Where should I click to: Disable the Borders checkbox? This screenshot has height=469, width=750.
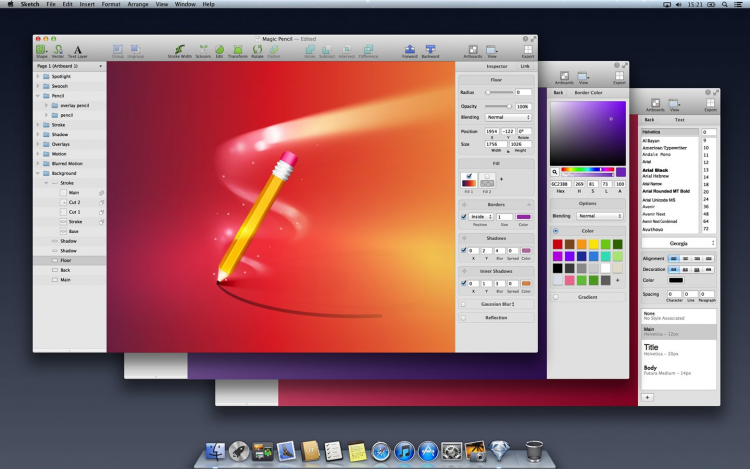[x=463, y=216]
